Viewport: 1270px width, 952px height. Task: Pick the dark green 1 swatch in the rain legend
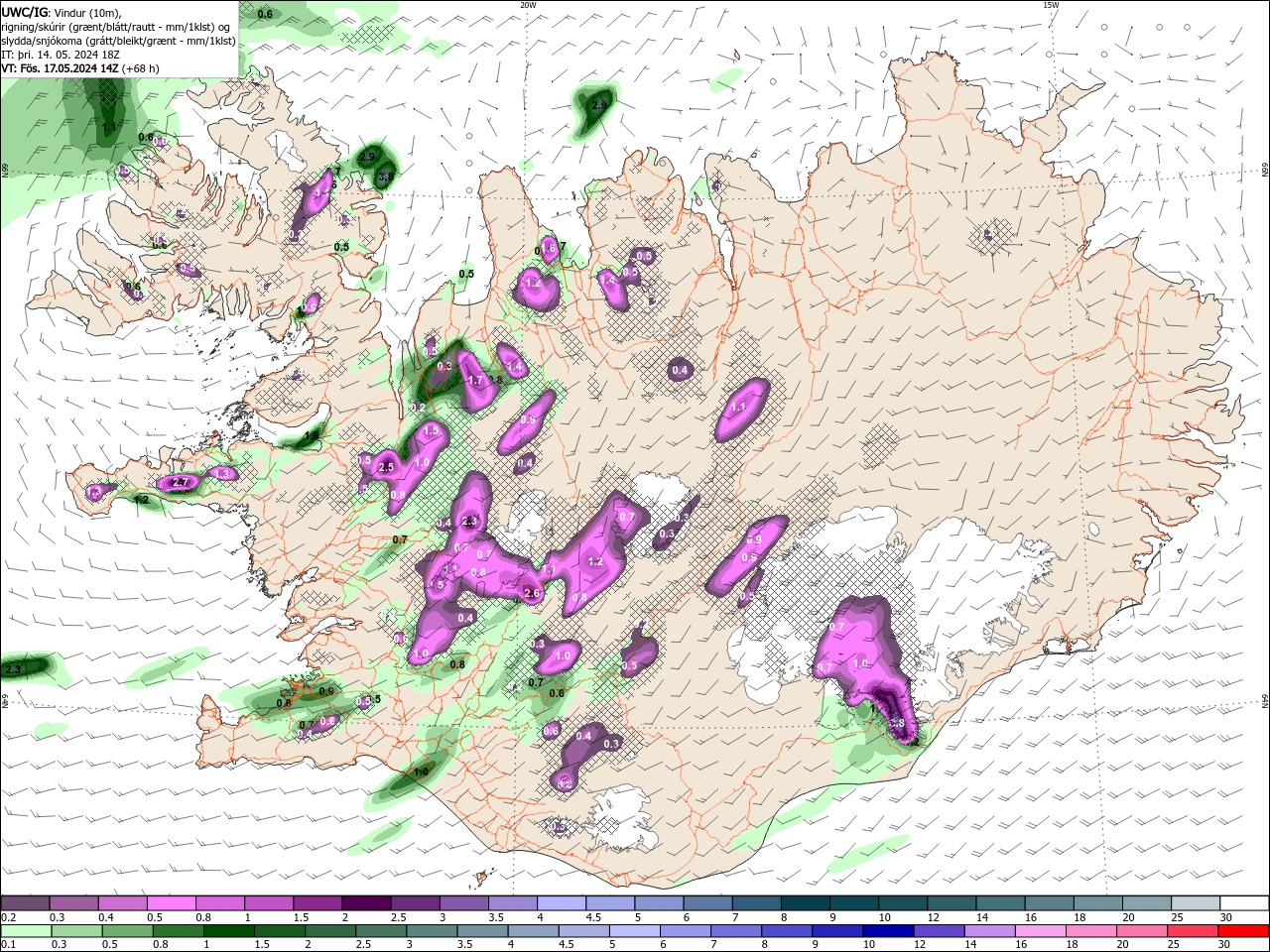pos(229,931)
